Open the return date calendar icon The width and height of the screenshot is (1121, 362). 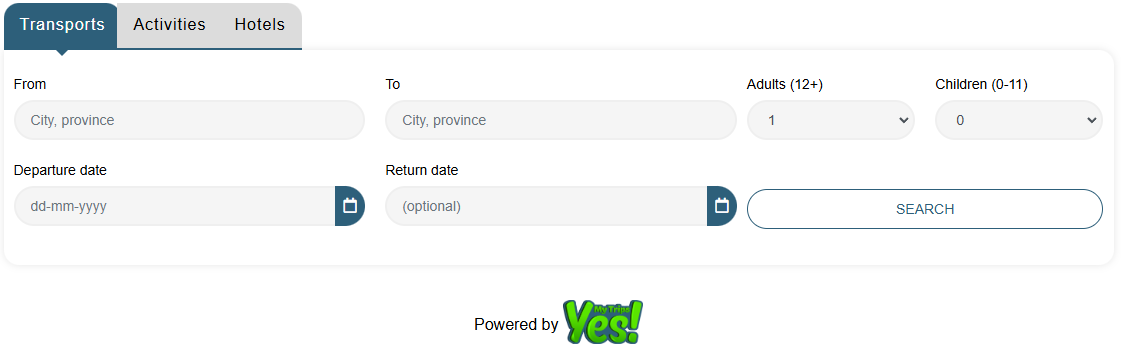(x=722, y=206)
